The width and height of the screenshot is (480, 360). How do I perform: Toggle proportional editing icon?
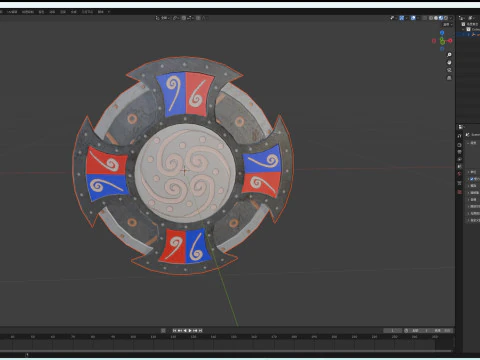pos(198,18)
